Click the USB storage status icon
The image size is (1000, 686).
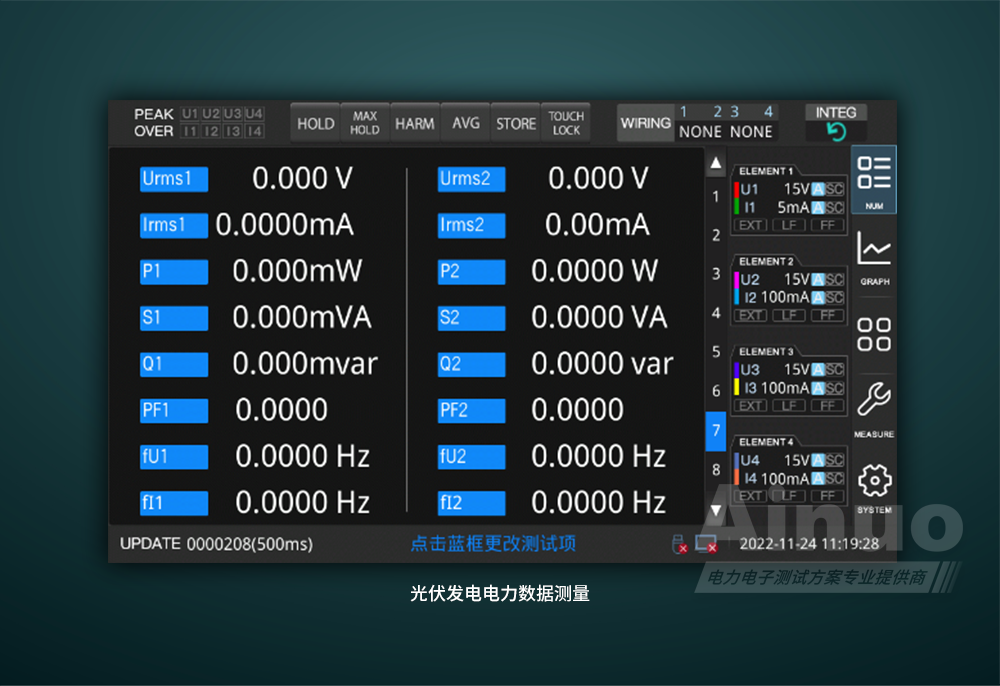(x=679, y=544)
